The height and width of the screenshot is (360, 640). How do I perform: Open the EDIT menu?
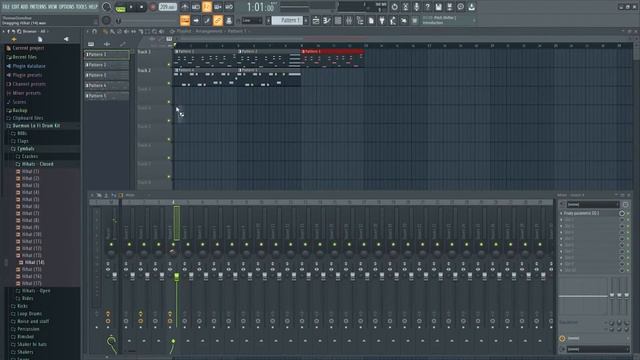[x=15, y=7]
